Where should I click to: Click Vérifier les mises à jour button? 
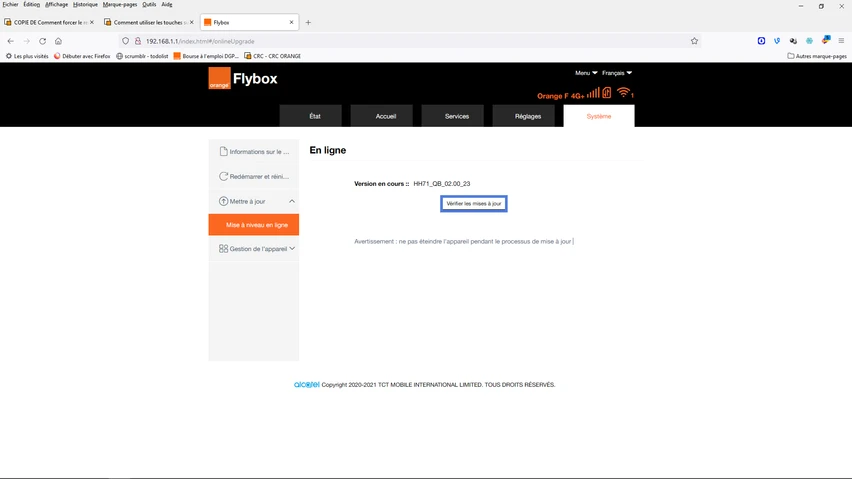point(474,204)
